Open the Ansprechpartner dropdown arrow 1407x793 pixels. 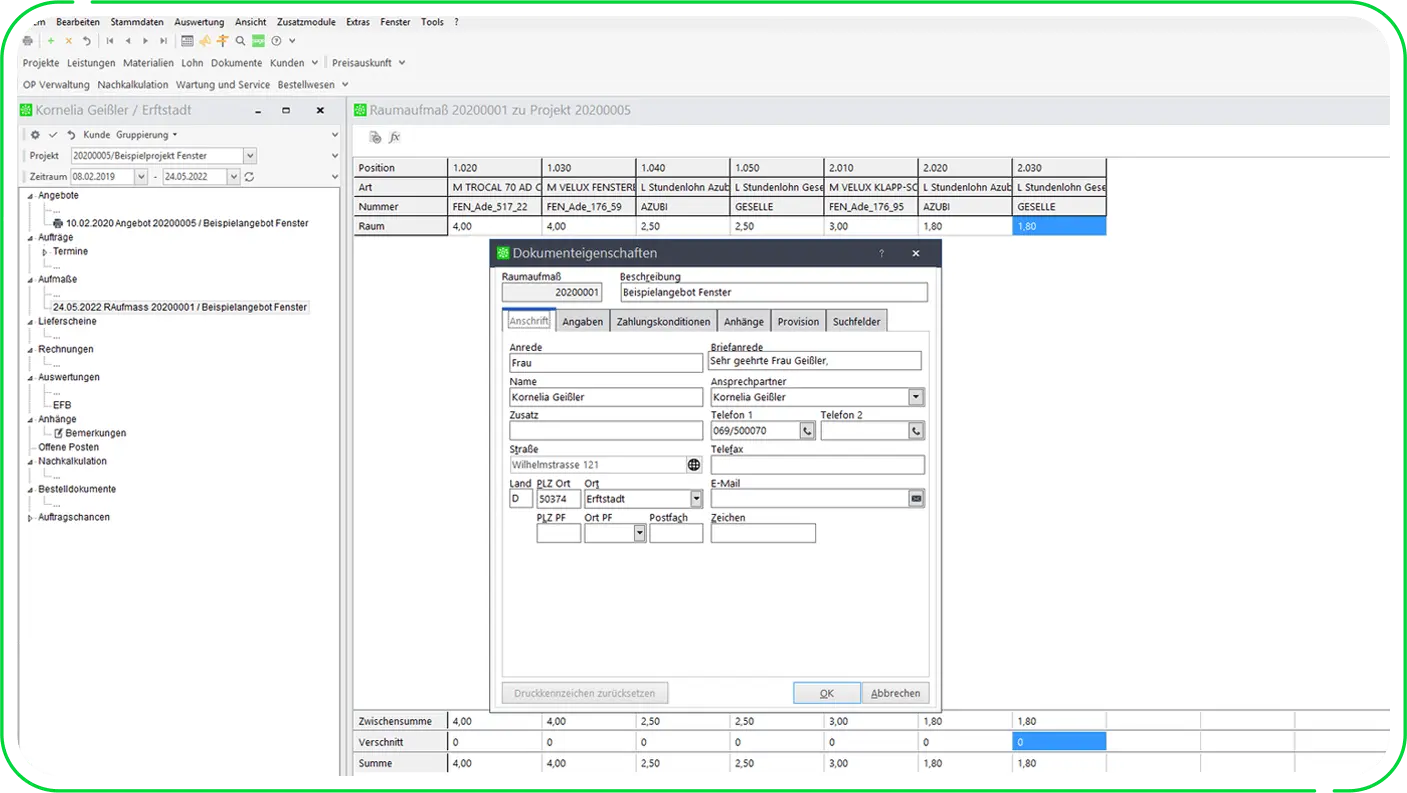tap(916, 397)
